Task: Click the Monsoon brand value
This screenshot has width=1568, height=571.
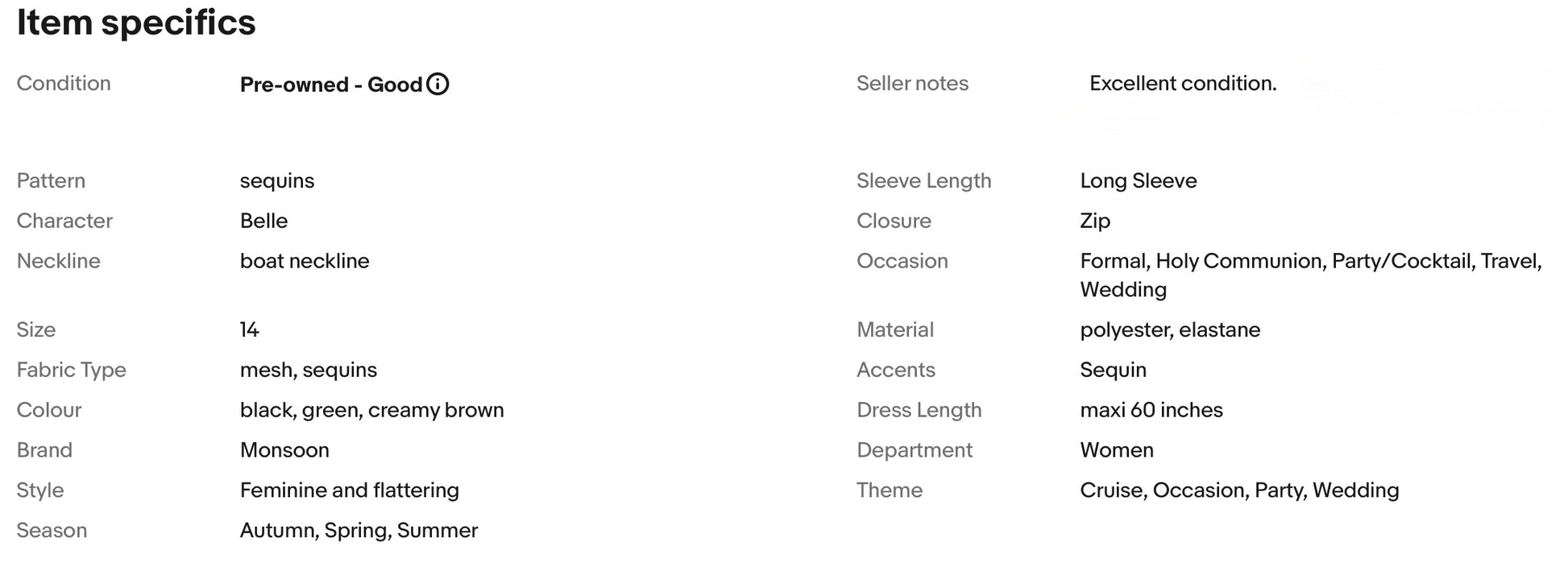Action: [x=284, y=450]
